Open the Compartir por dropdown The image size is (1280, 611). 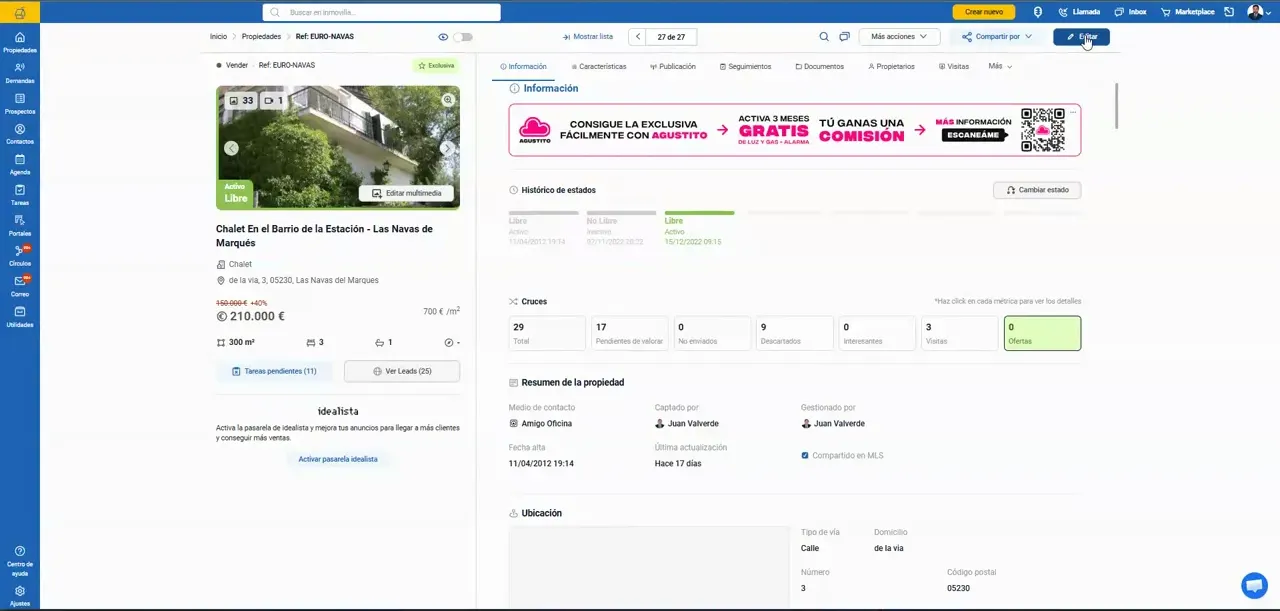996,37
